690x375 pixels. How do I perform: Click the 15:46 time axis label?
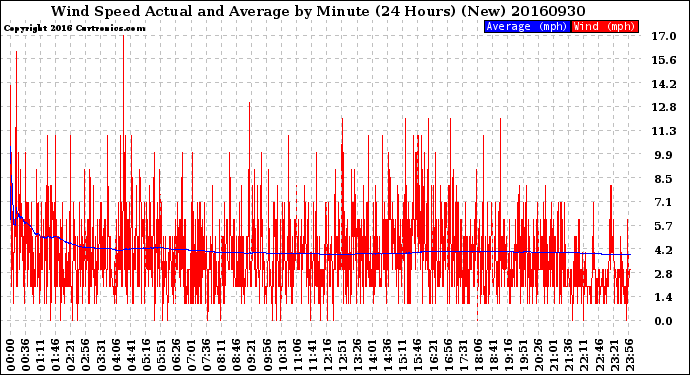[417, 355]
